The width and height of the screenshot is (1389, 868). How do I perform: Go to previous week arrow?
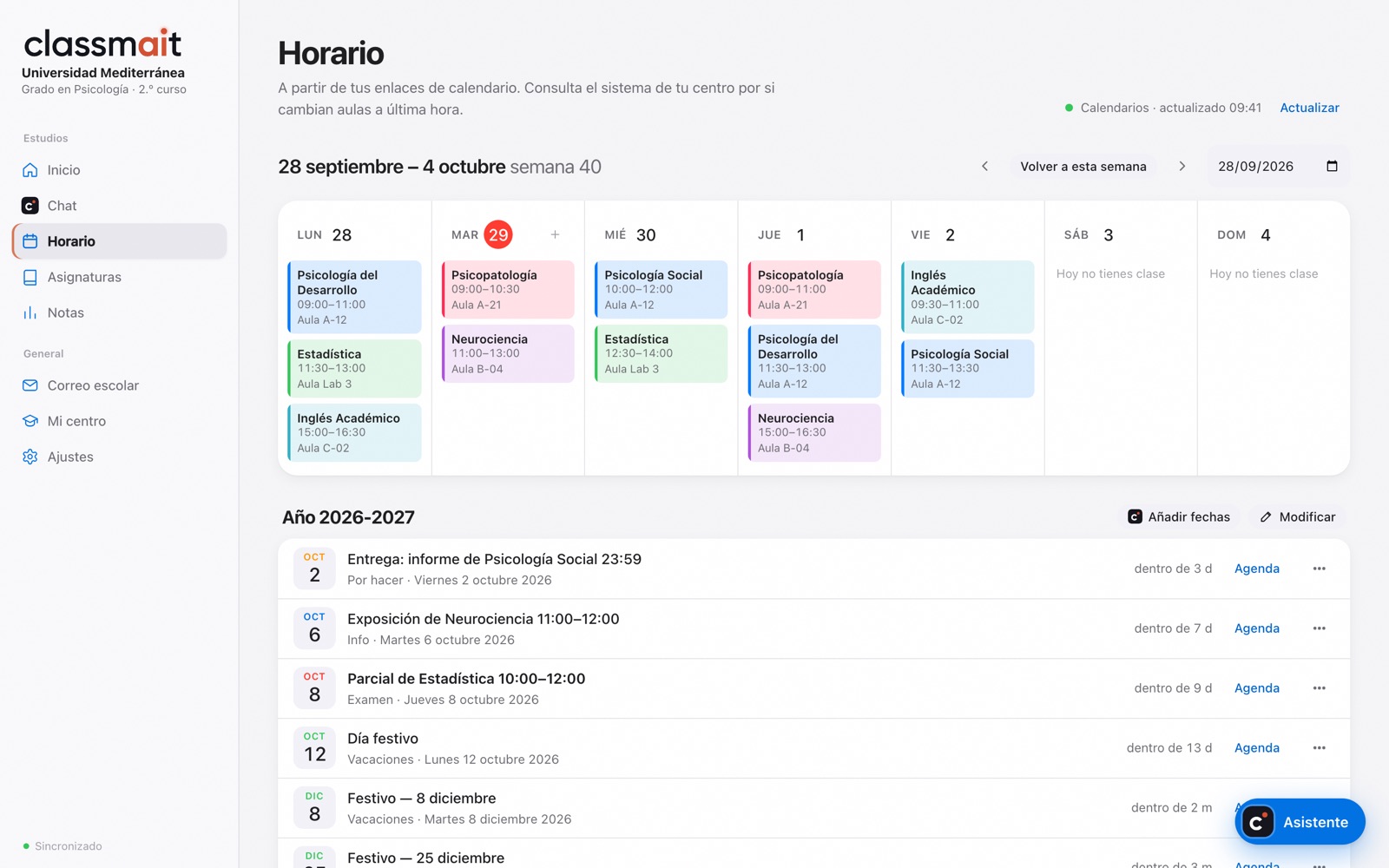(x=984, y=166)
